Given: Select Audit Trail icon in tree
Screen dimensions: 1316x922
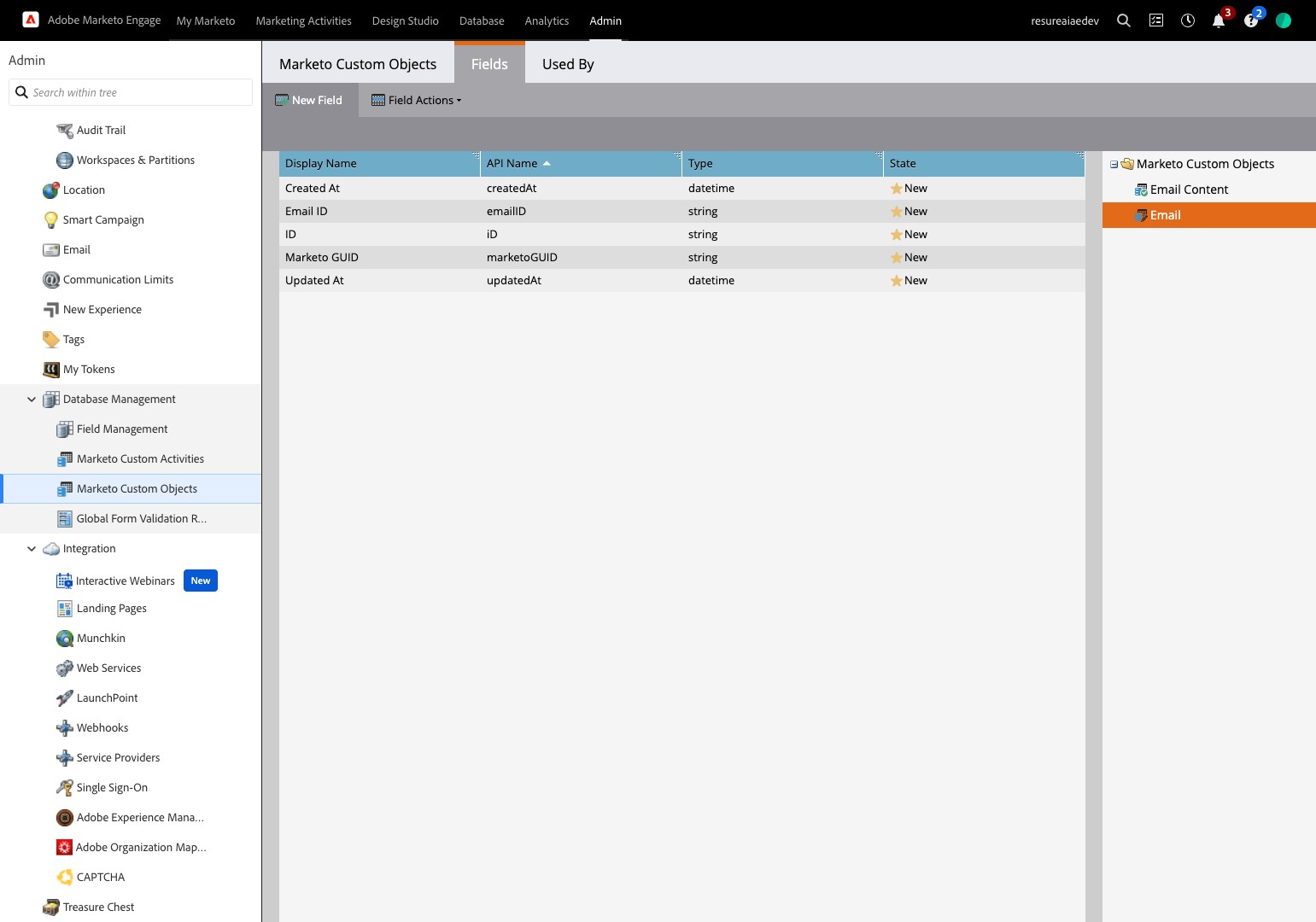Looking at the screenshot, I should pos(65,131).
